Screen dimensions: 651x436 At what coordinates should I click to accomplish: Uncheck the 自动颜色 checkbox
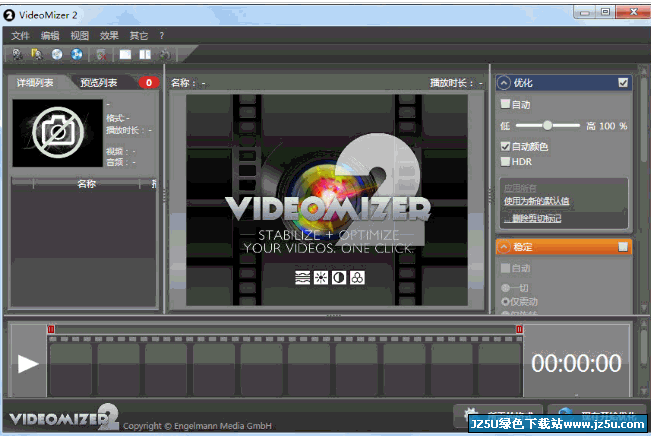(505, 146)
